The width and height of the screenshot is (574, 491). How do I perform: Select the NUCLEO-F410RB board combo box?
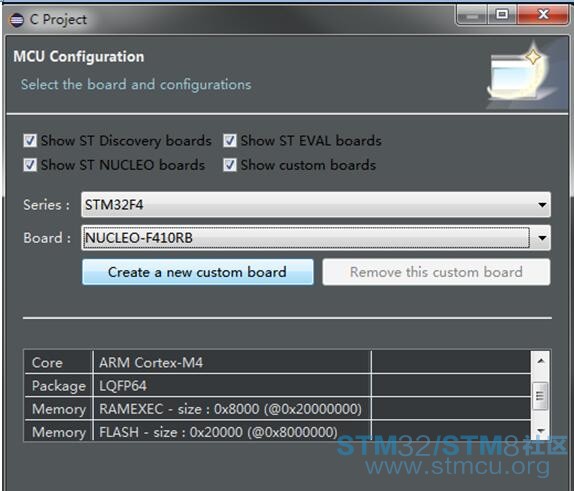tap(316, 238)
